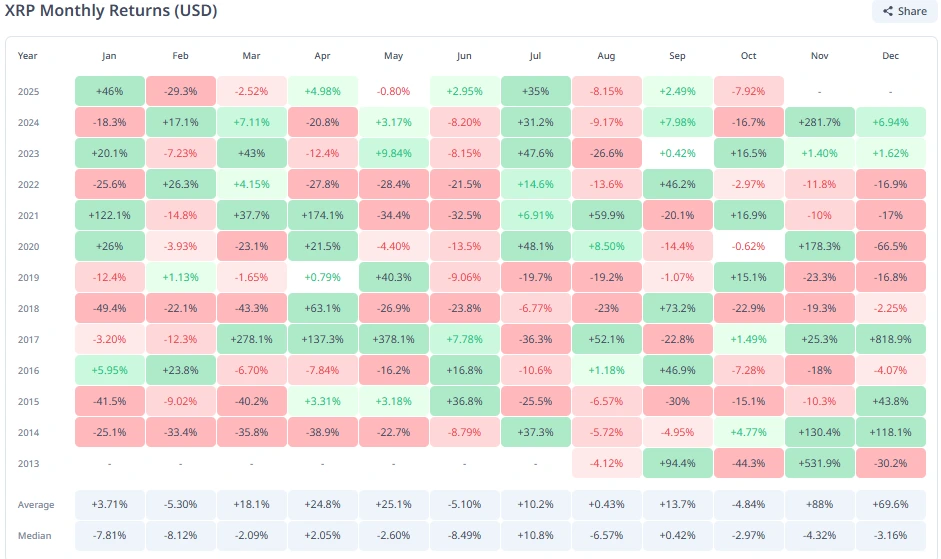The height and width of the screenshot is (559, 941).
Task: Click the Average row label
Action: [35, 505]
